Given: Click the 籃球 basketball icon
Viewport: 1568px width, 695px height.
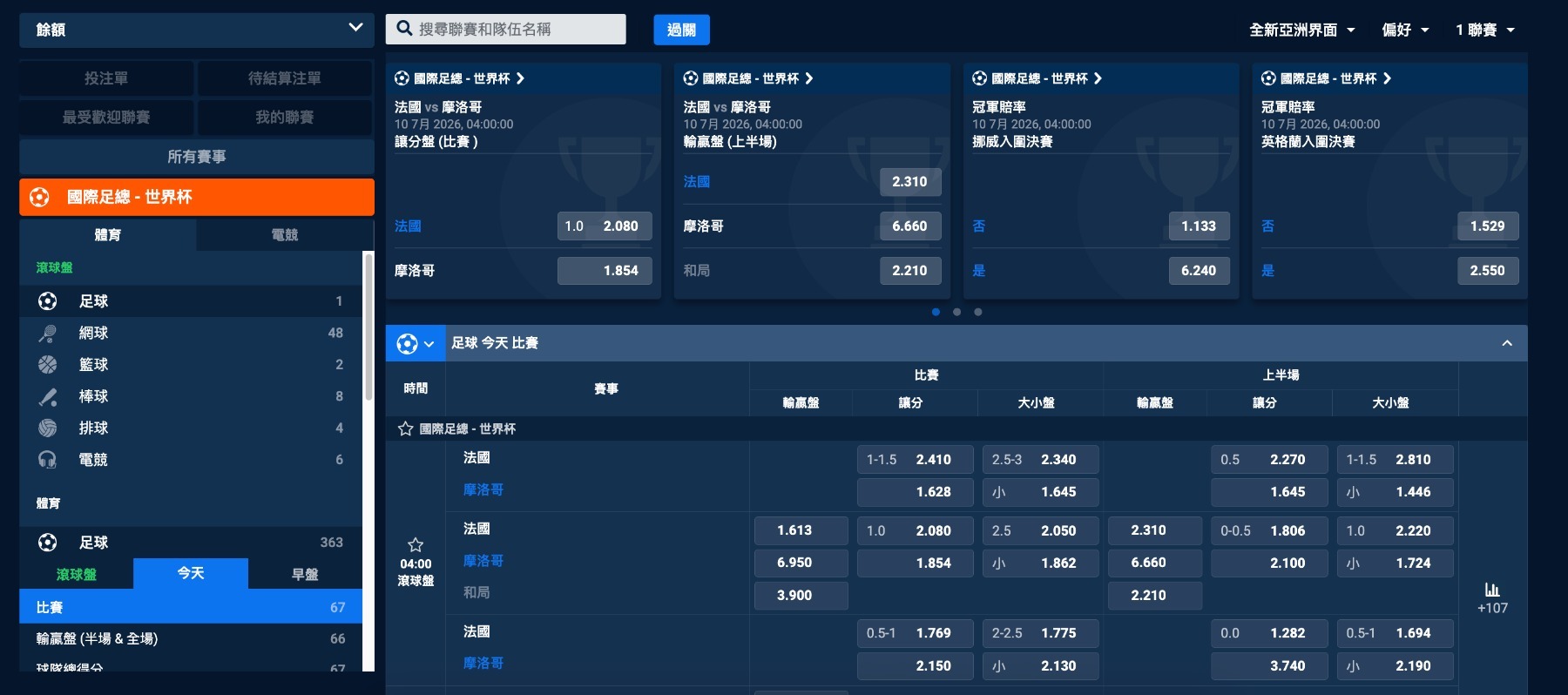Looking at the screenshot, I should tap(48, 365).
